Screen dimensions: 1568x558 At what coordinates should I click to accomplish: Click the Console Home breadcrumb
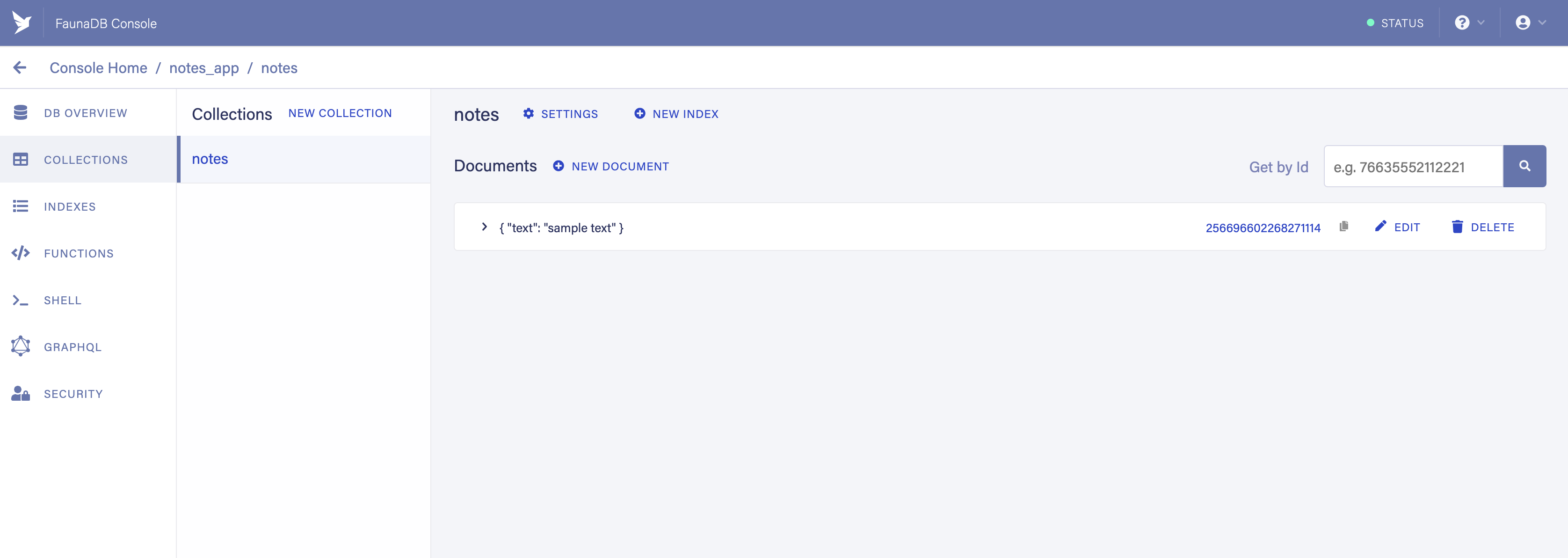(x=99, y=67)
